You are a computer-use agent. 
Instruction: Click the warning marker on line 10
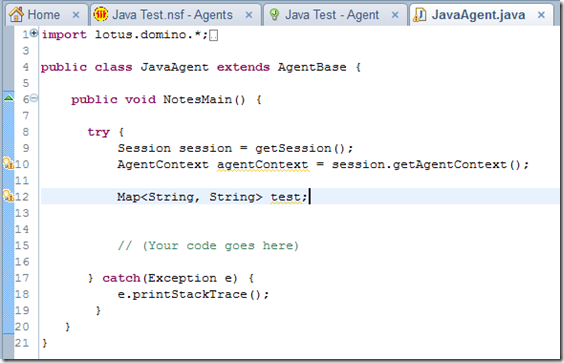point(9,163)
